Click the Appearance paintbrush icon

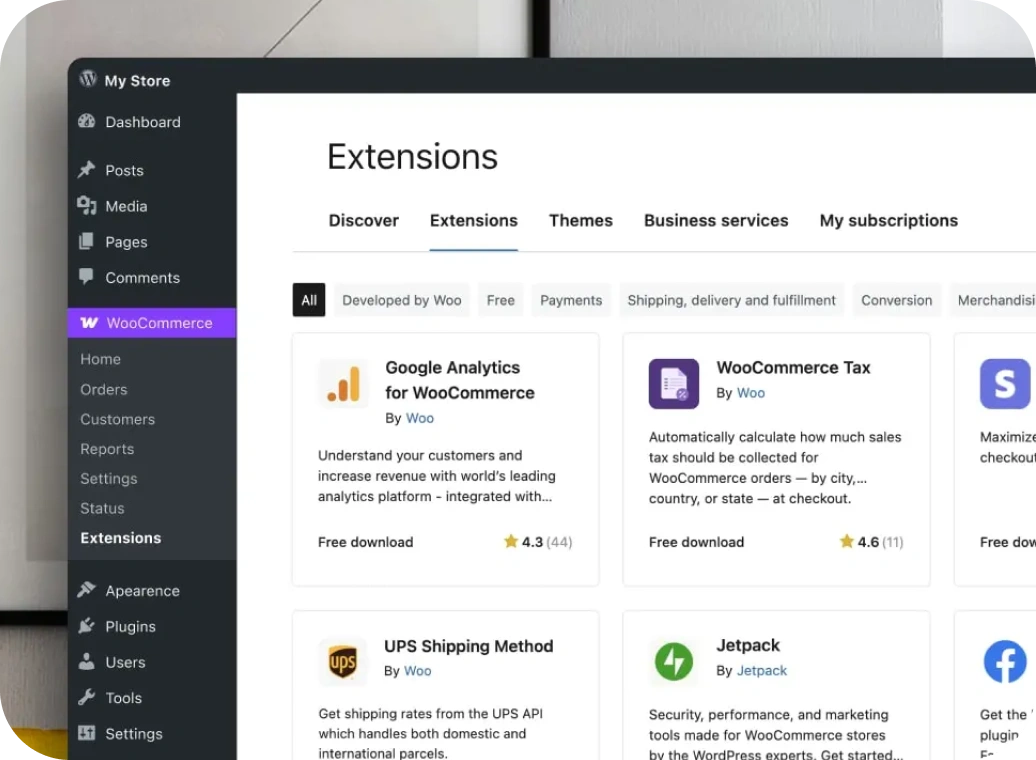coord(87,589)
